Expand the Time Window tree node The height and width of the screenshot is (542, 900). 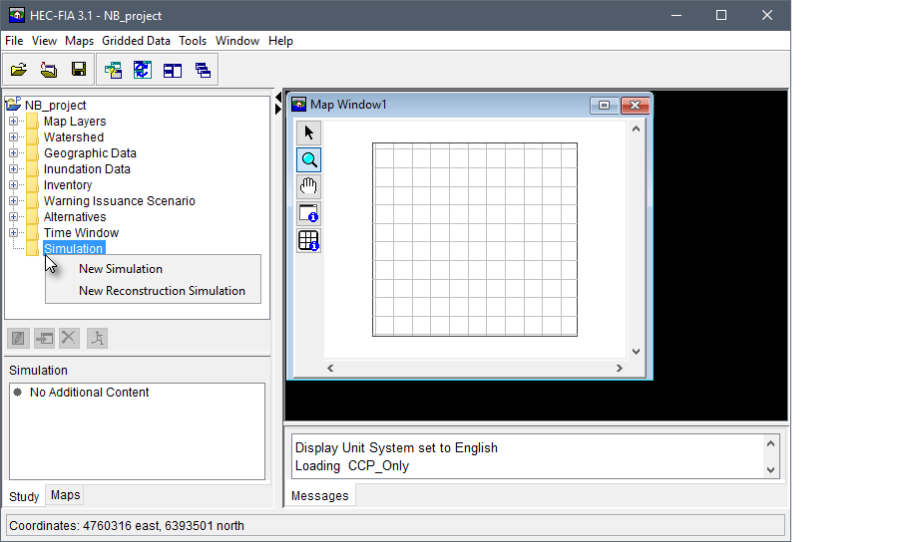point(14,233)
